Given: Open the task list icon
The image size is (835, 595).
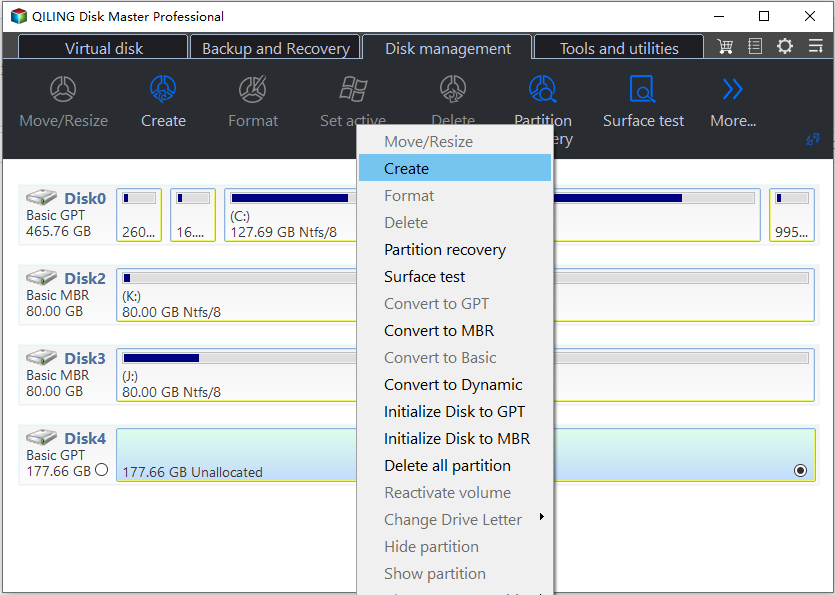Looking at the screenshot, I should [x=755, y=46].
